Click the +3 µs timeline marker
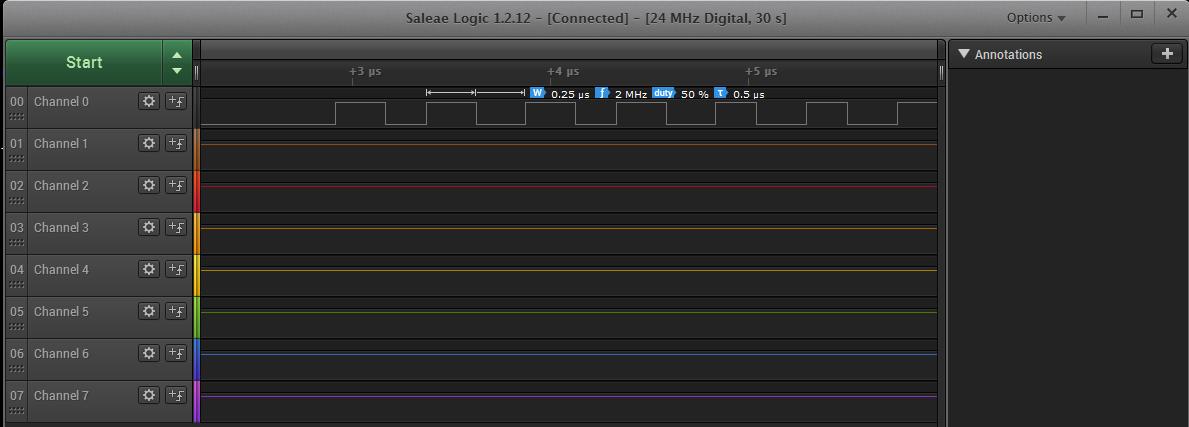Image resolution: width=1189 pixels, height=427 pixels. click(x=365, y=71)
